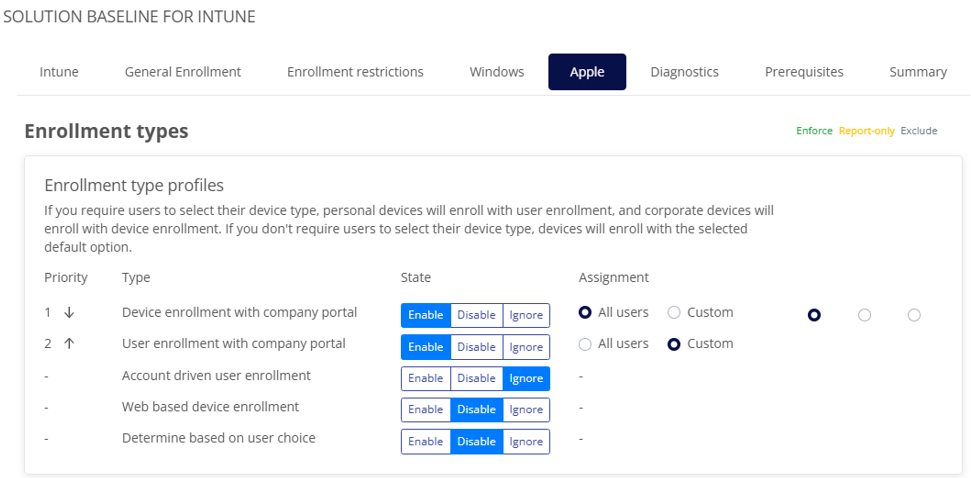Open the General Enrollment tab
The width and height of the screenshot is (971, 478).
pos(182,72)
